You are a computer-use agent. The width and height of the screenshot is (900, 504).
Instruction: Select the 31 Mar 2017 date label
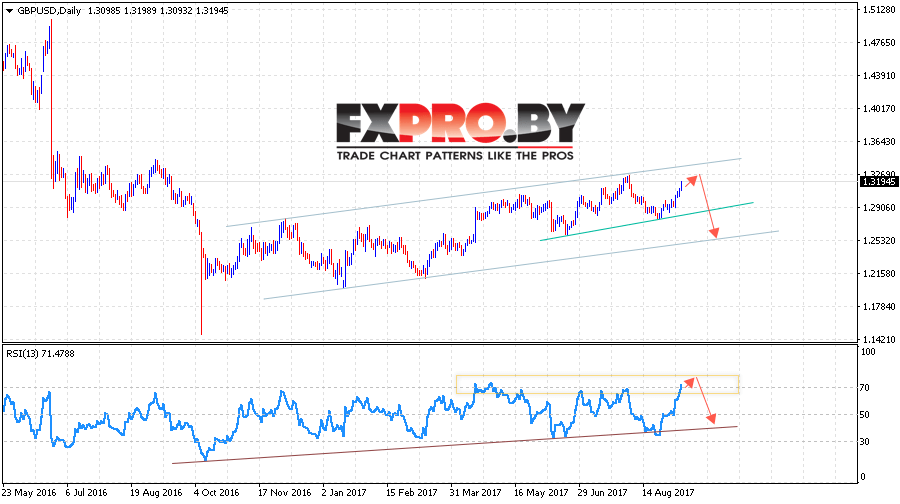pyautogui.click(x=475, y=493)
